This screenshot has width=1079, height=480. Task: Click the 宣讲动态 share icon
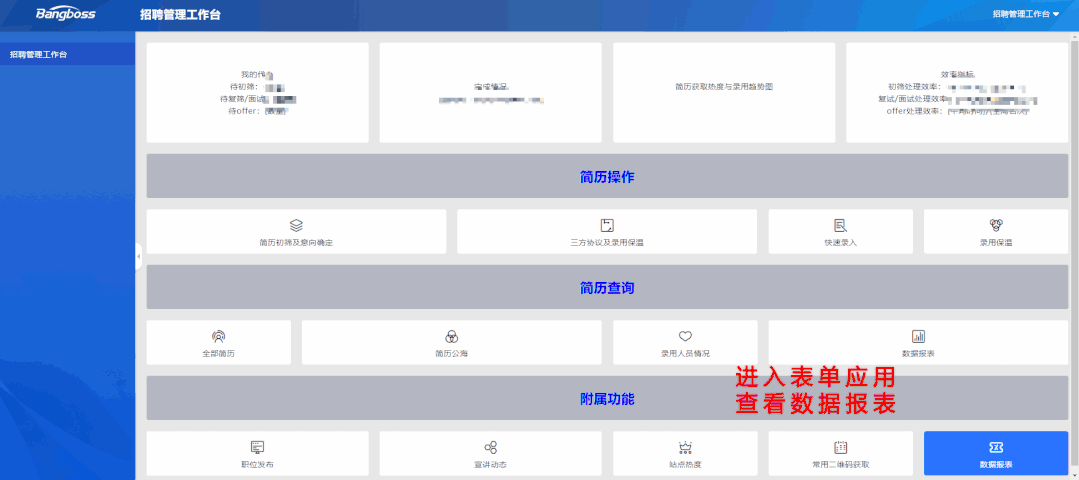(490, 448)
